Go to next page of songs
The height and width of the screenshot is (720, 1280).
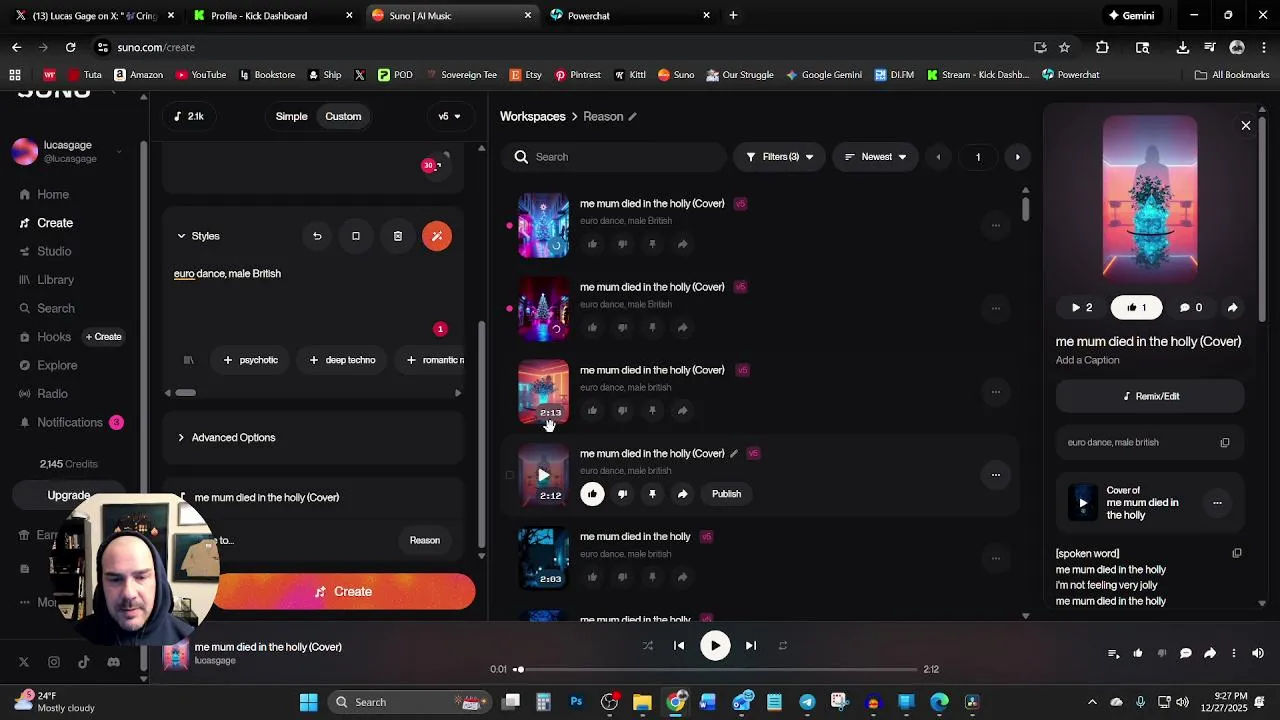pos(1018,157)
